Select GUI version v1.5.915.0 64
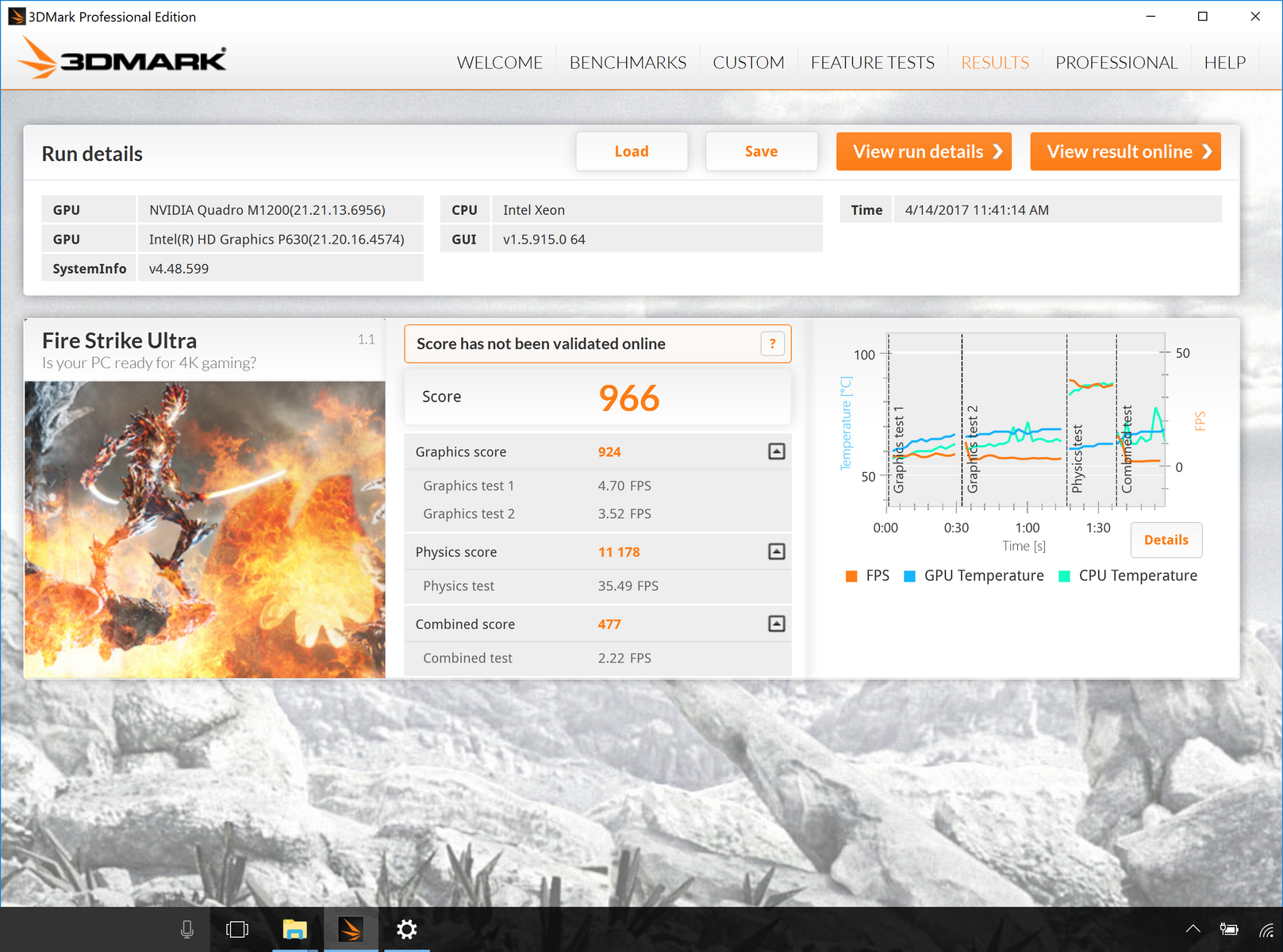Screen dimensions: 1283x952 tap(544, 240)
